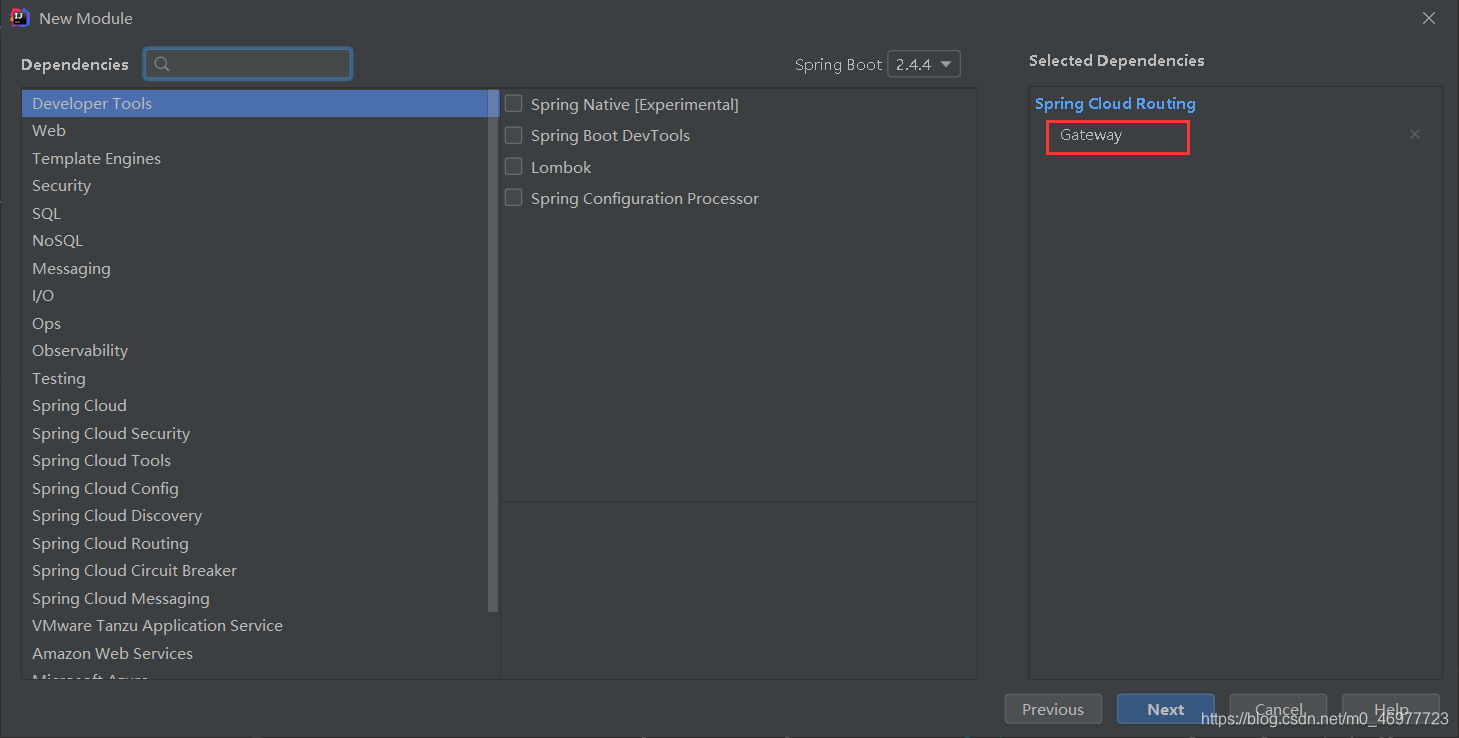Screen dimensions: 1459x738
Task: Select Gateway in Selected Dependencies
Action: (x=1091, y=135)
